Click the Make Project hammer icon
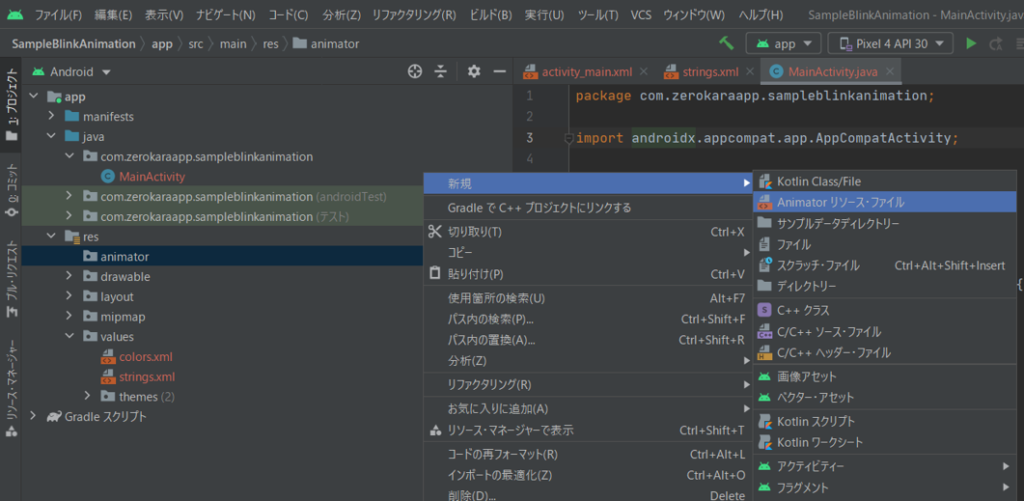1024x501 pixels. [x=726, y=44]
